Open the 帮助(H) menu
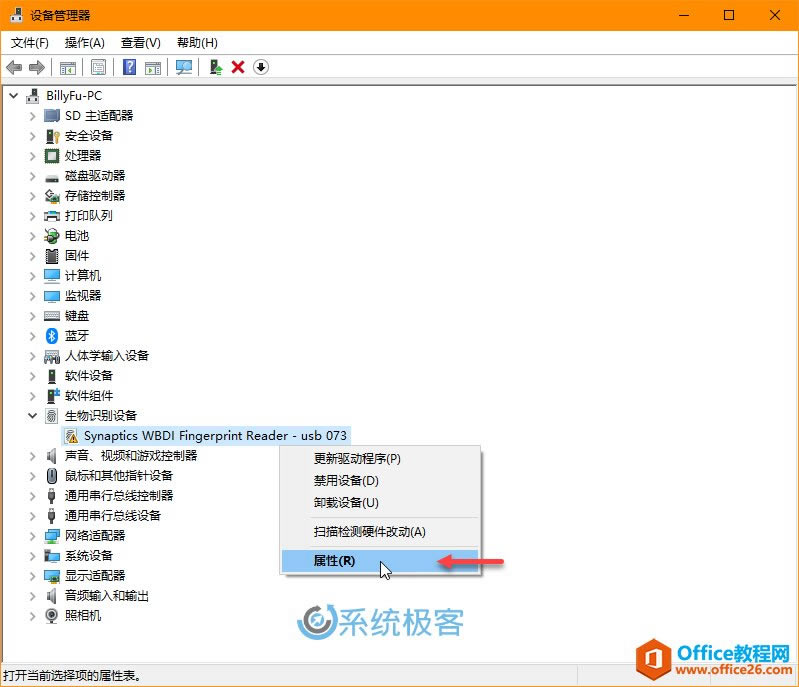Viewport: 799px width, 687px height. point(197,43)
